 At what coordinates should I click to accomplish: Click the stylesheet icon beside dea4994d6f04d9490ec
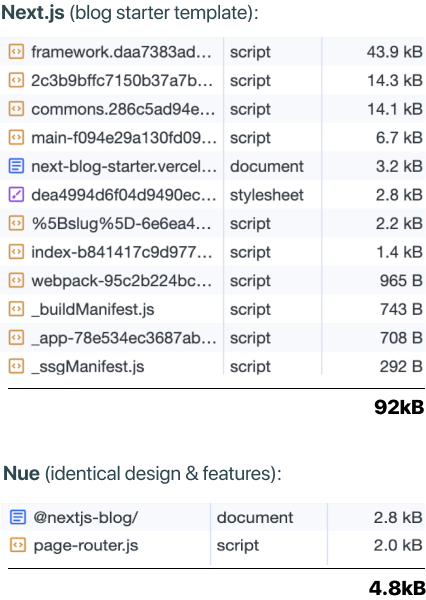click(16, 195)
